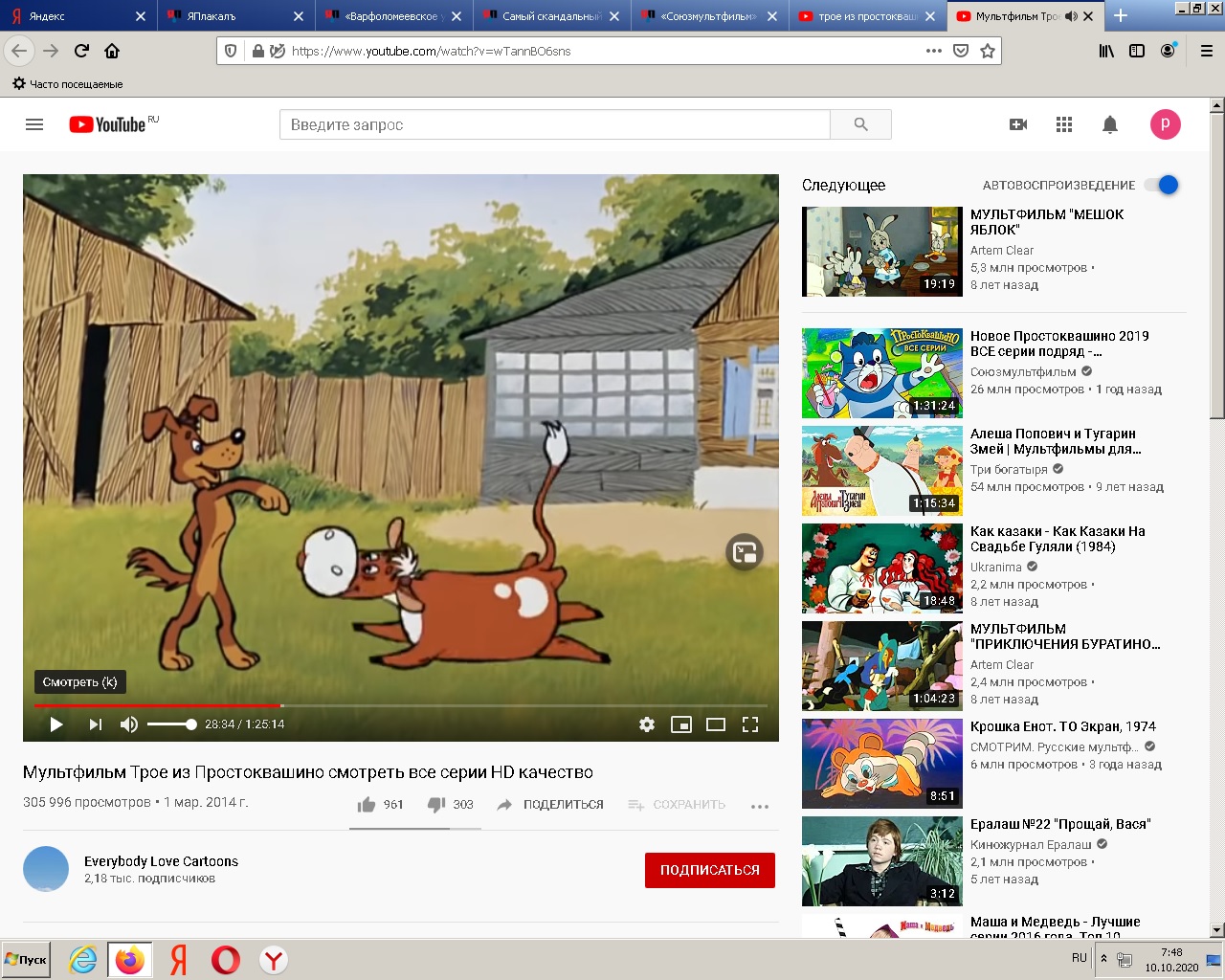Toggle the Firefox sidebar
Image resolution: width=1225 pixels, height=980 pixels.
point(1137,51)
